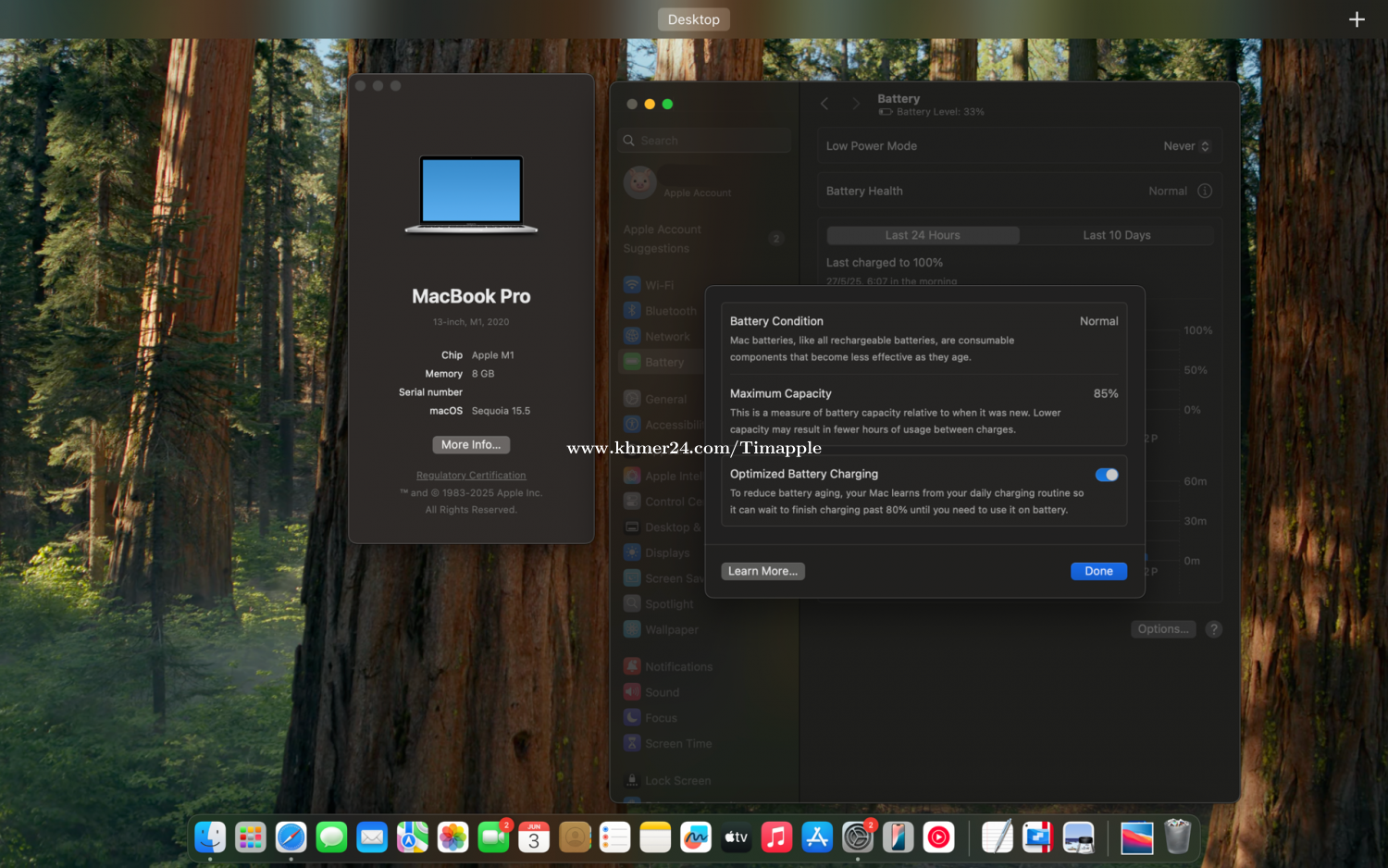Open the Mail app in the dock

pos(372,837)
